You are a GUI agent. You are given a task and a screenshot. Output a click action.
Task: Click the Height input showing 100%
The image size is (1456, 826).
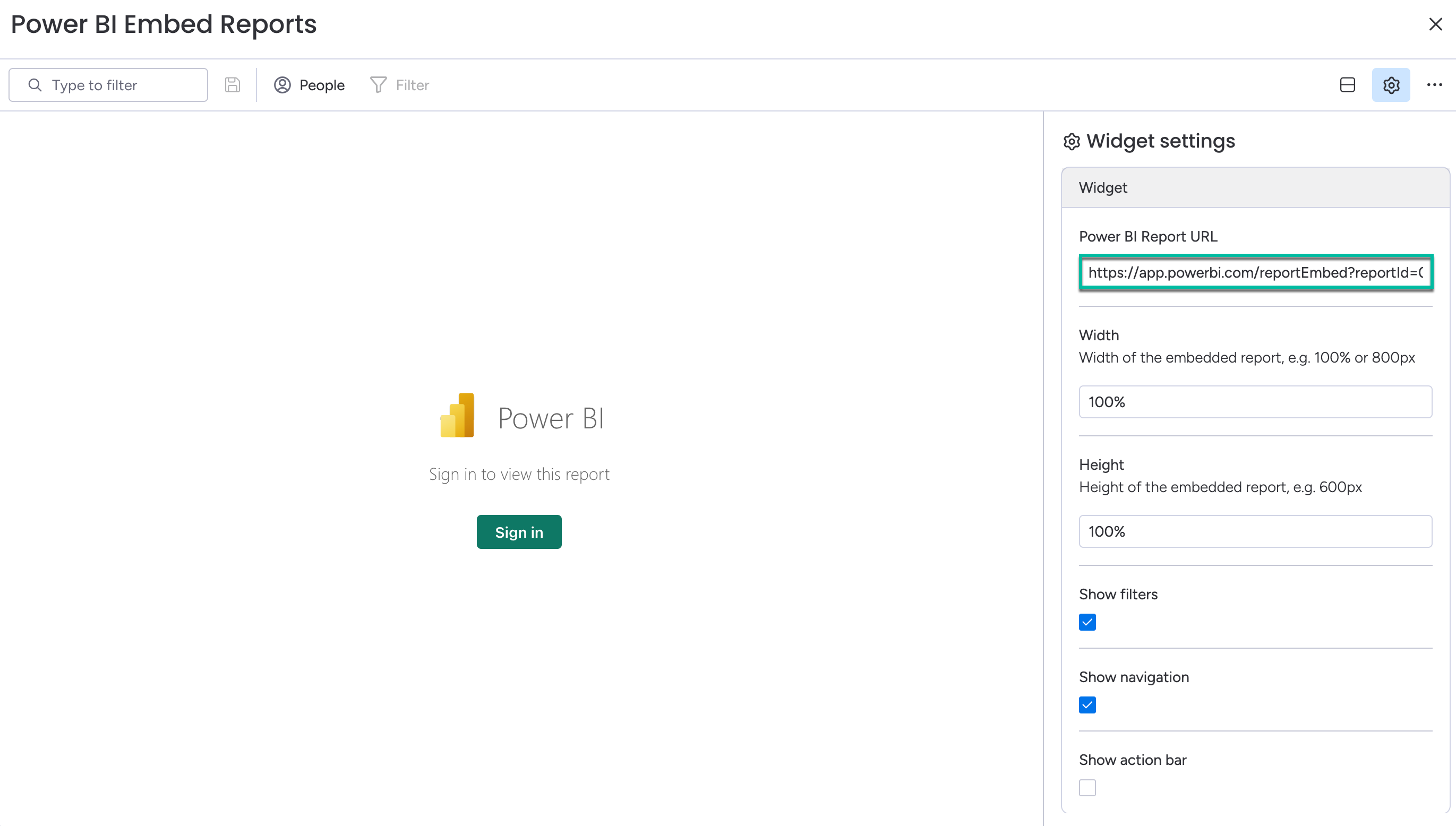pyautogui.click(x=1255, y=531)
